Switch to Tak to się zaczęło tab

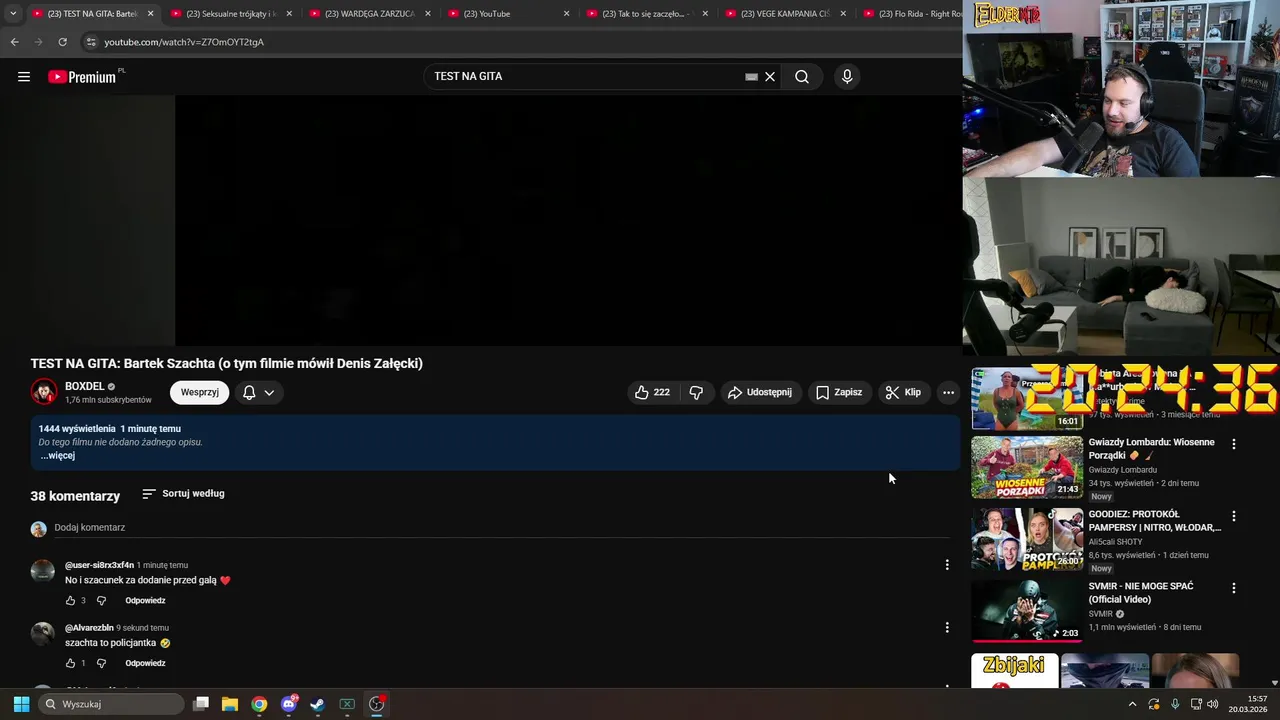pyautogui.click(x=647, y=14)
